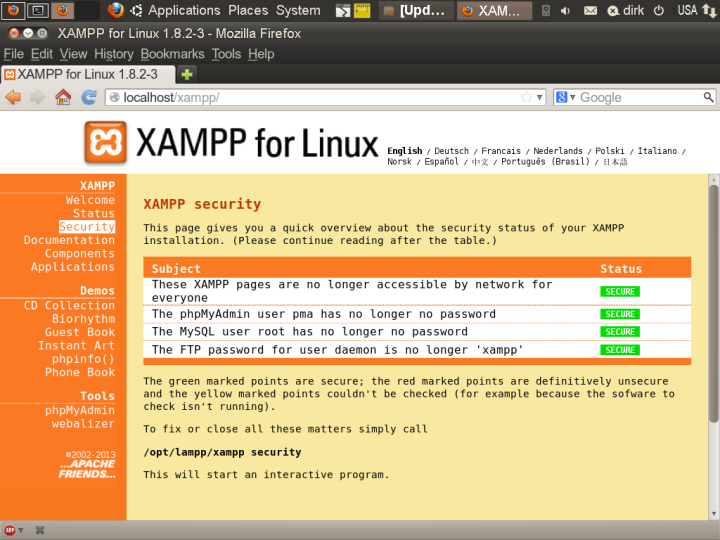Click the page's vertical scrollbar
The width and height of the screenshot is (720, 540).
point(713,300)
